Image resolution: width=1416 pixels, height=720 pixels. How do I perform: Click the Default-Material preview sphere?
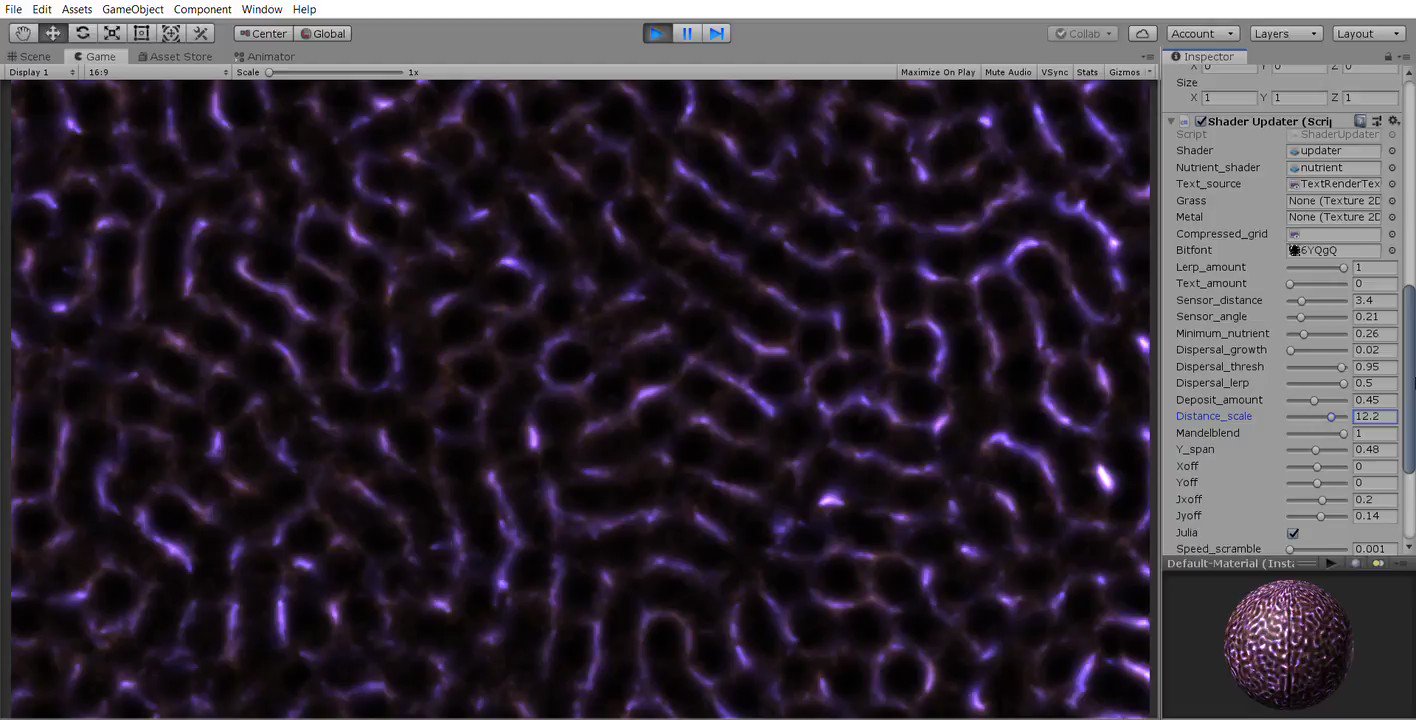[x=1288, y=640]
